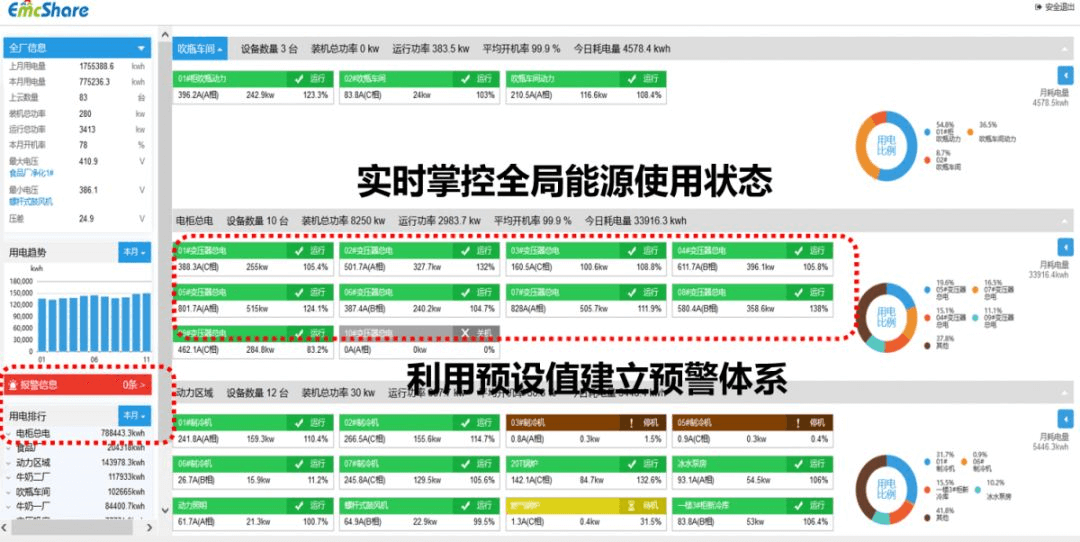Click the 电柜总电 section header title

pos(194,221)
